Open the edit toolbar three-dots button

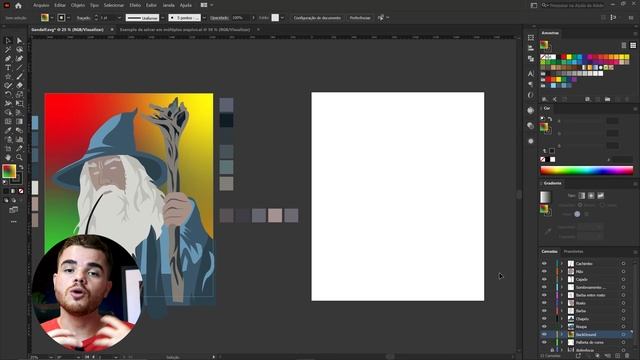(x=13, y=222)
